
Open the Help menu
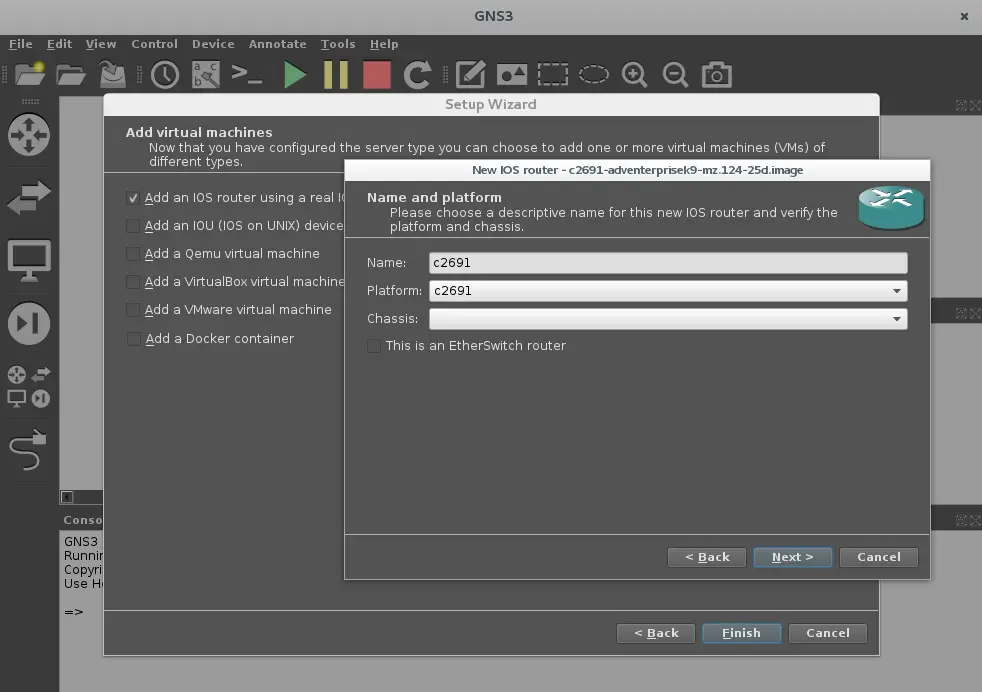[x=384, y=44]
